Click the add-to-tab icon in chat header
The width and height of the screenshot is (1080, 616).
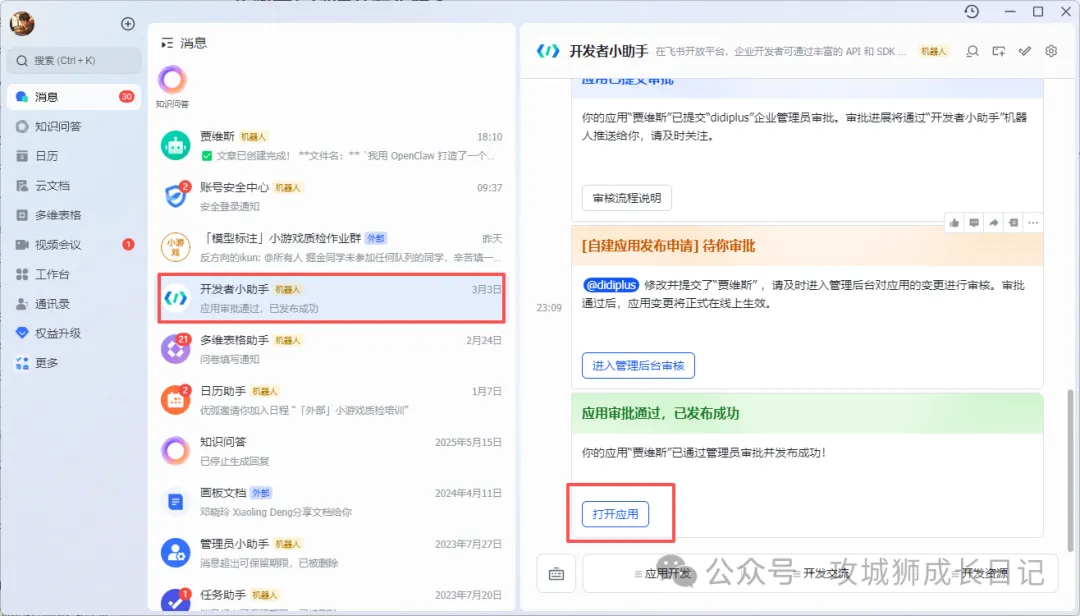pyautogui.click(x=998, y=51)
